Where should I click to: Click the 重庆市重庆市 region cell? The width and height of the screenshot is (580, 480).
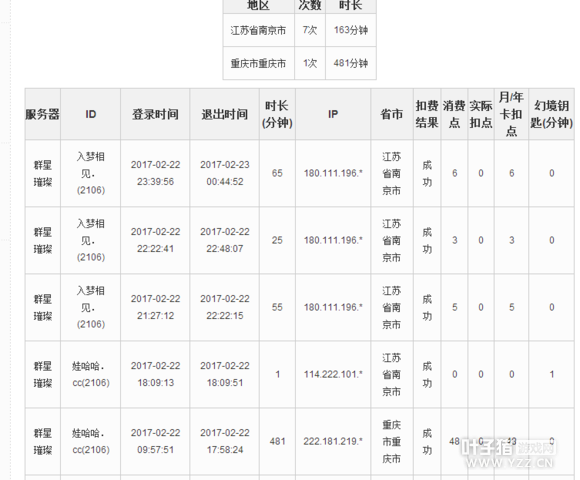click(x=259, y=63)
